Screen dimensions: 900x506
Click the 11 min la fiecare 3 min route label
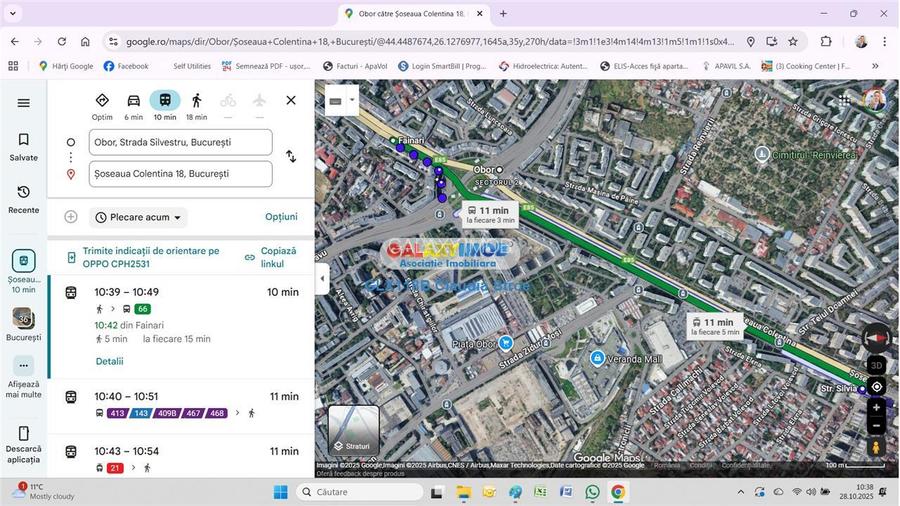point(490,215)
